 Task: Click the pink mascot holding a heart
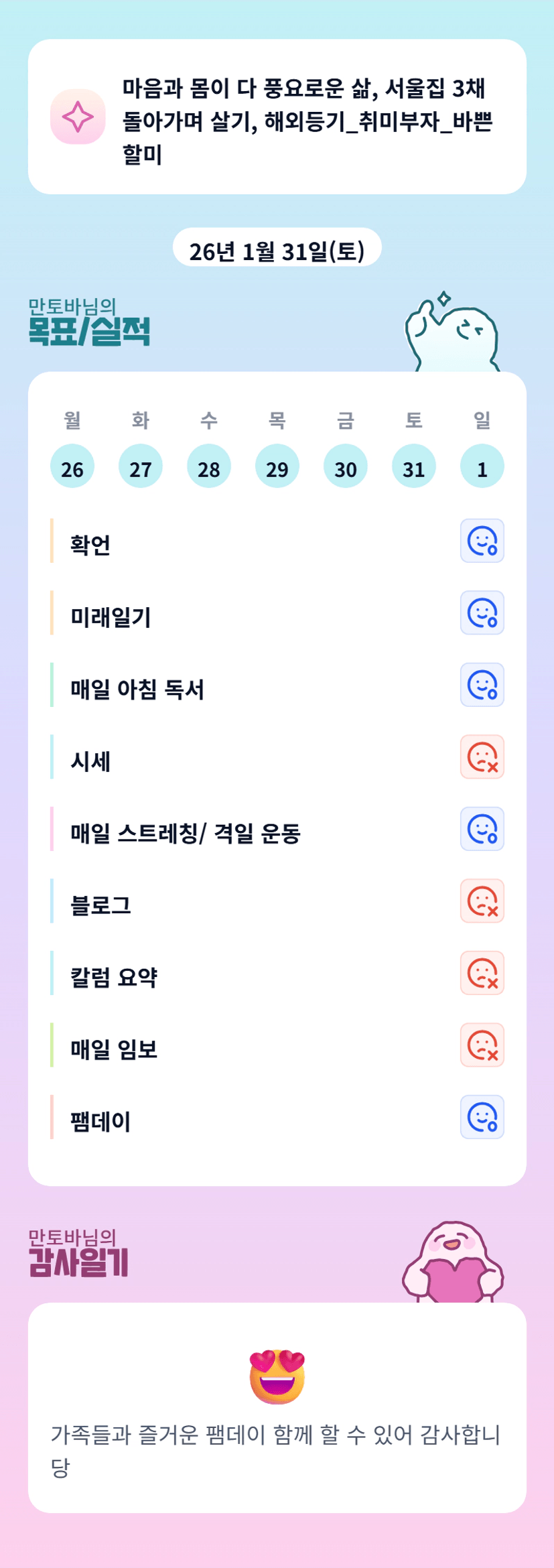pyautogui.click(x=454, y=1262)
